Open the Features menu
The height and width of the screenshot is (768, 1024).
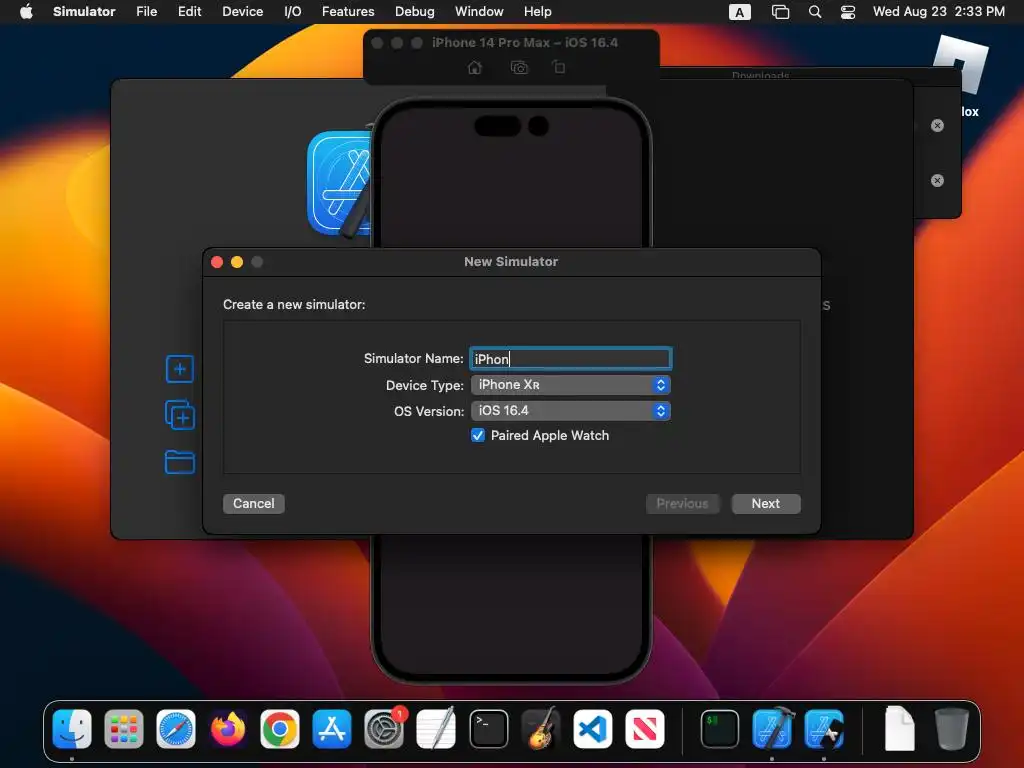coord(348,11)
